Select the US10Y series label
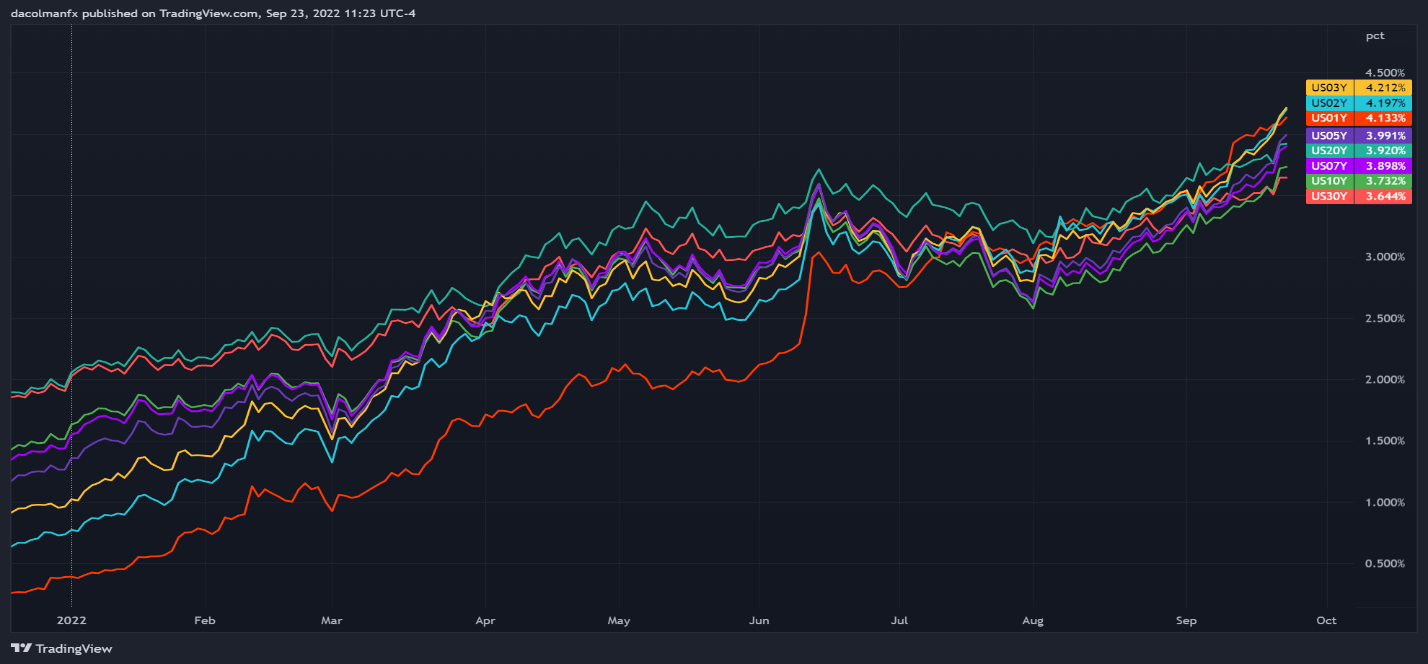The height and width of the screenshot is (664, 1428). click(1330, 181)
